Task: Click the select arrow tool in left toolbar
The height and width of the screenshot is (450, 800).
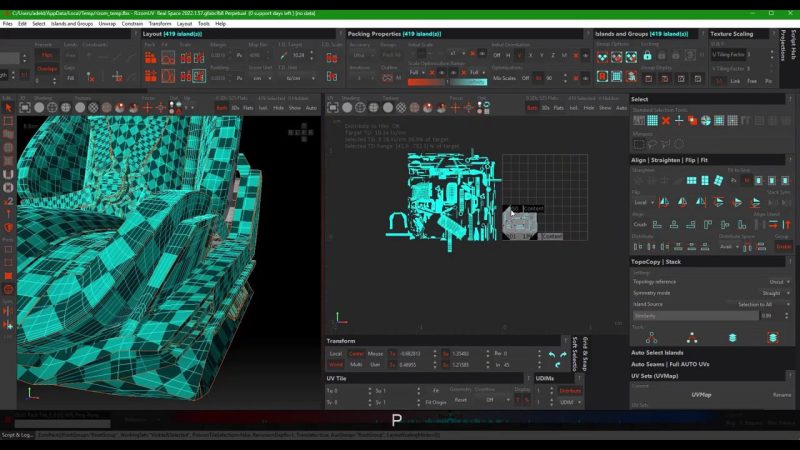Action: tap(7, 109)
